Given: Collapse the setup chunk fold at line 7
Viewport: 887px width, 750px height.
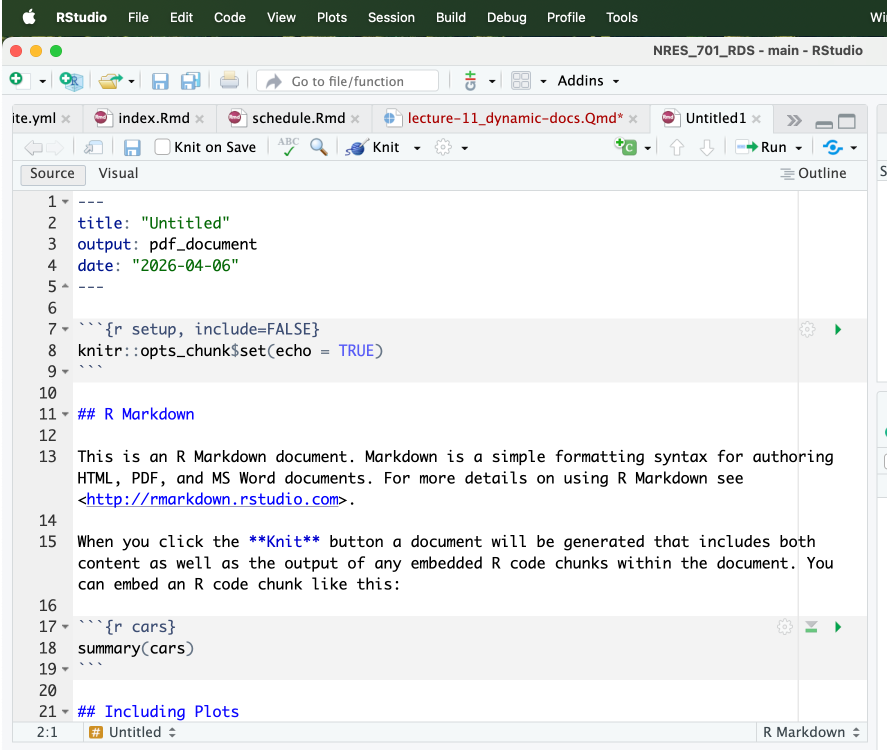Looking at the screenshot, I should [65, 329].
